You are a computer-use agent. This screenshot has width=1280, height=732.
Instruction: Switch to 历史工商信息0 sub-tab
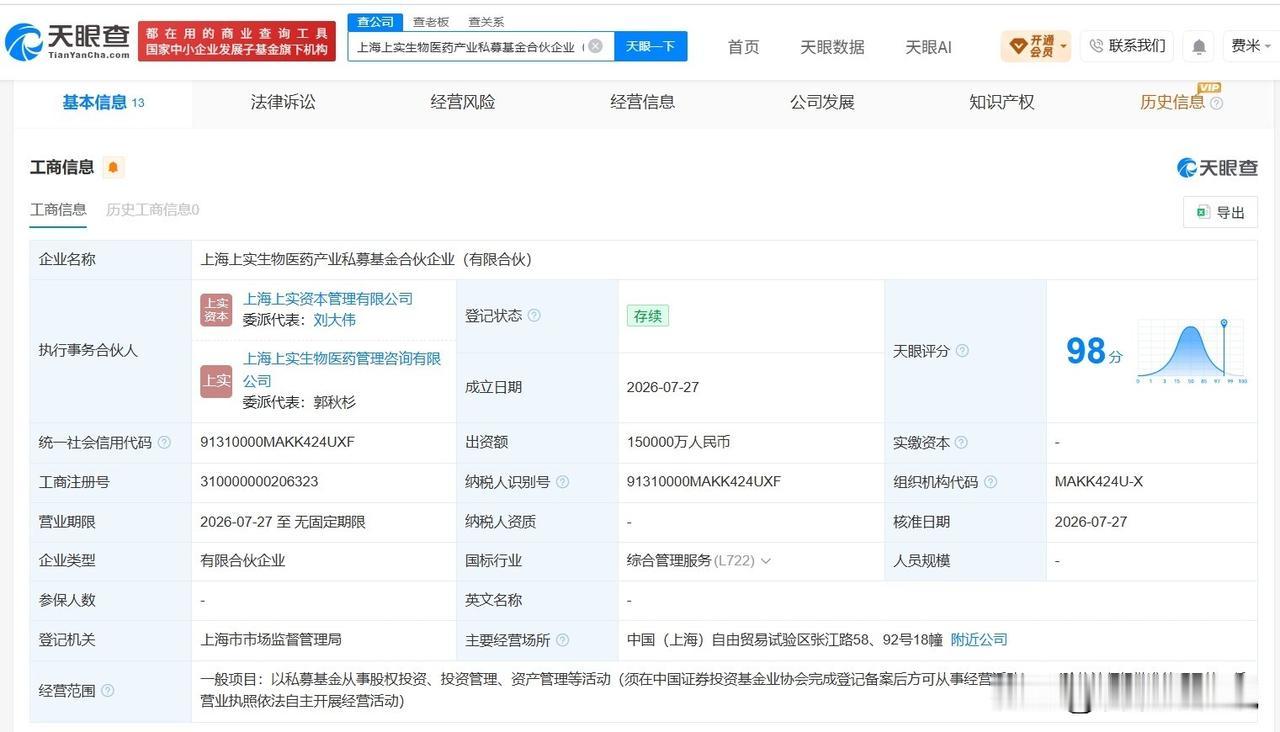tap(153, 210)
